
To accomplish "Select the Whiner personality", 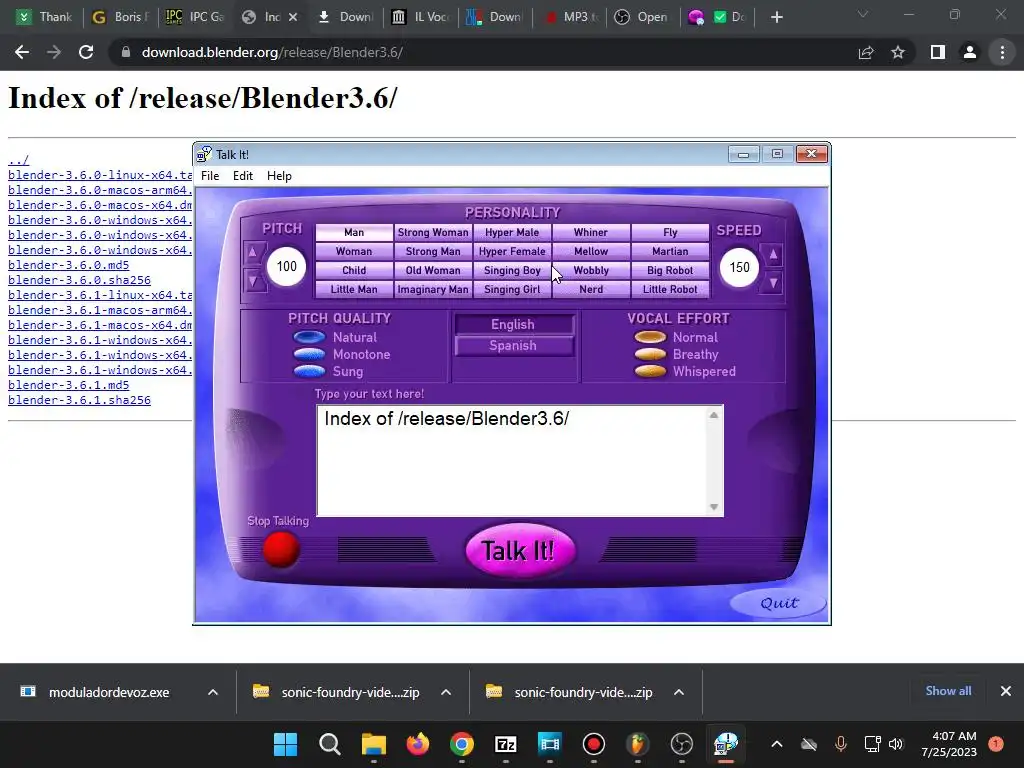I will point(591,232).
